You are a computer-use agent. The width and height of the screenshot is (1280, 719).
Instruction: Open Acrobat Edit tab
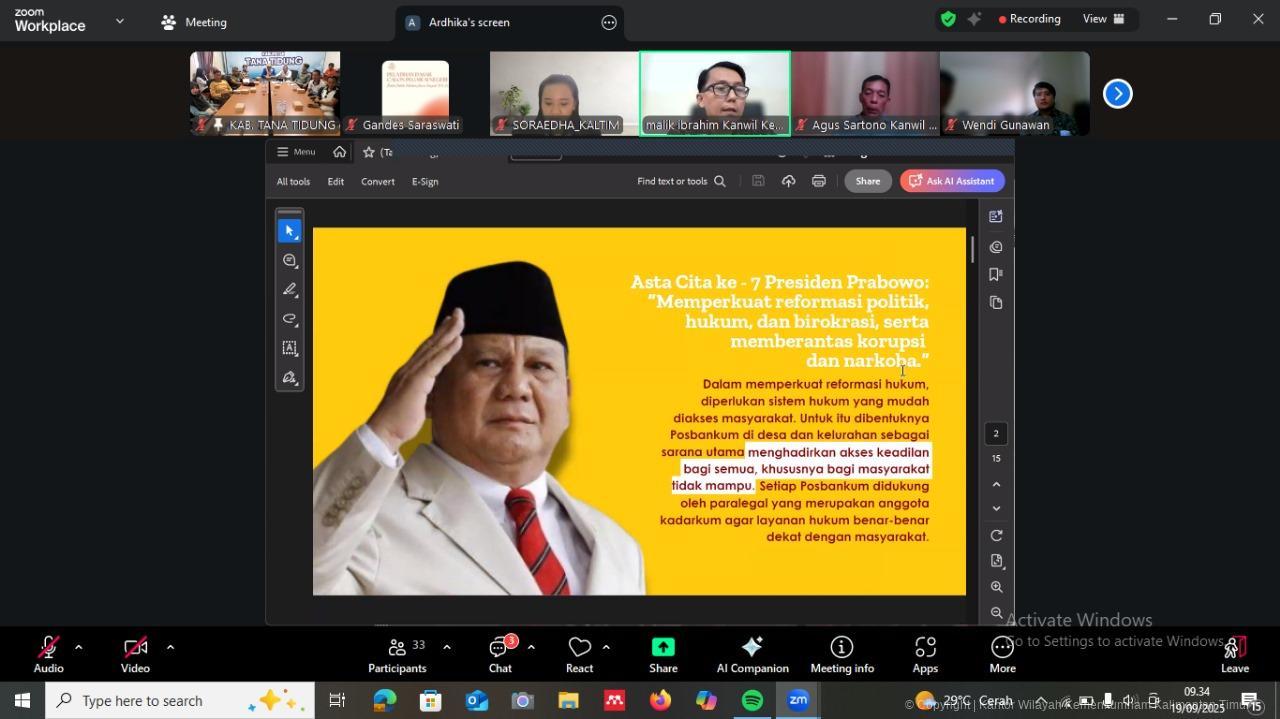(x=336, y=182)
